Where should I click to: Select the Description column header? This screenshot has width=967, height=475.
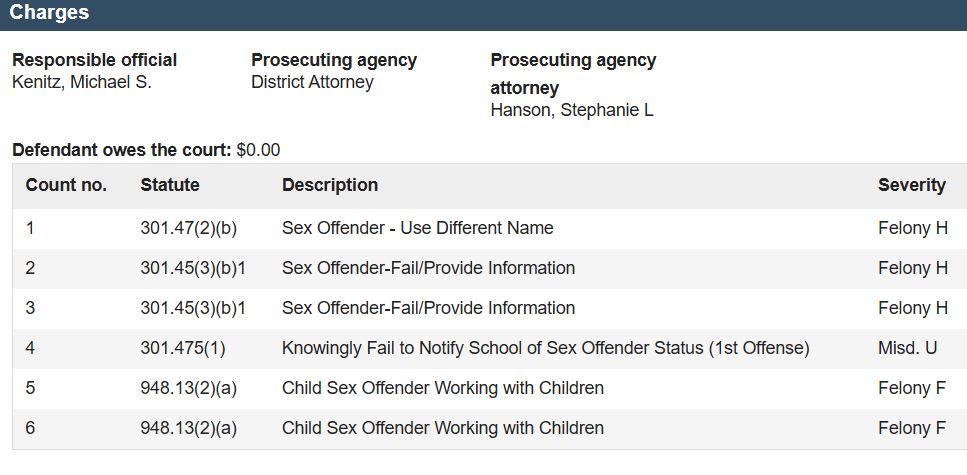tap(330, 185)
